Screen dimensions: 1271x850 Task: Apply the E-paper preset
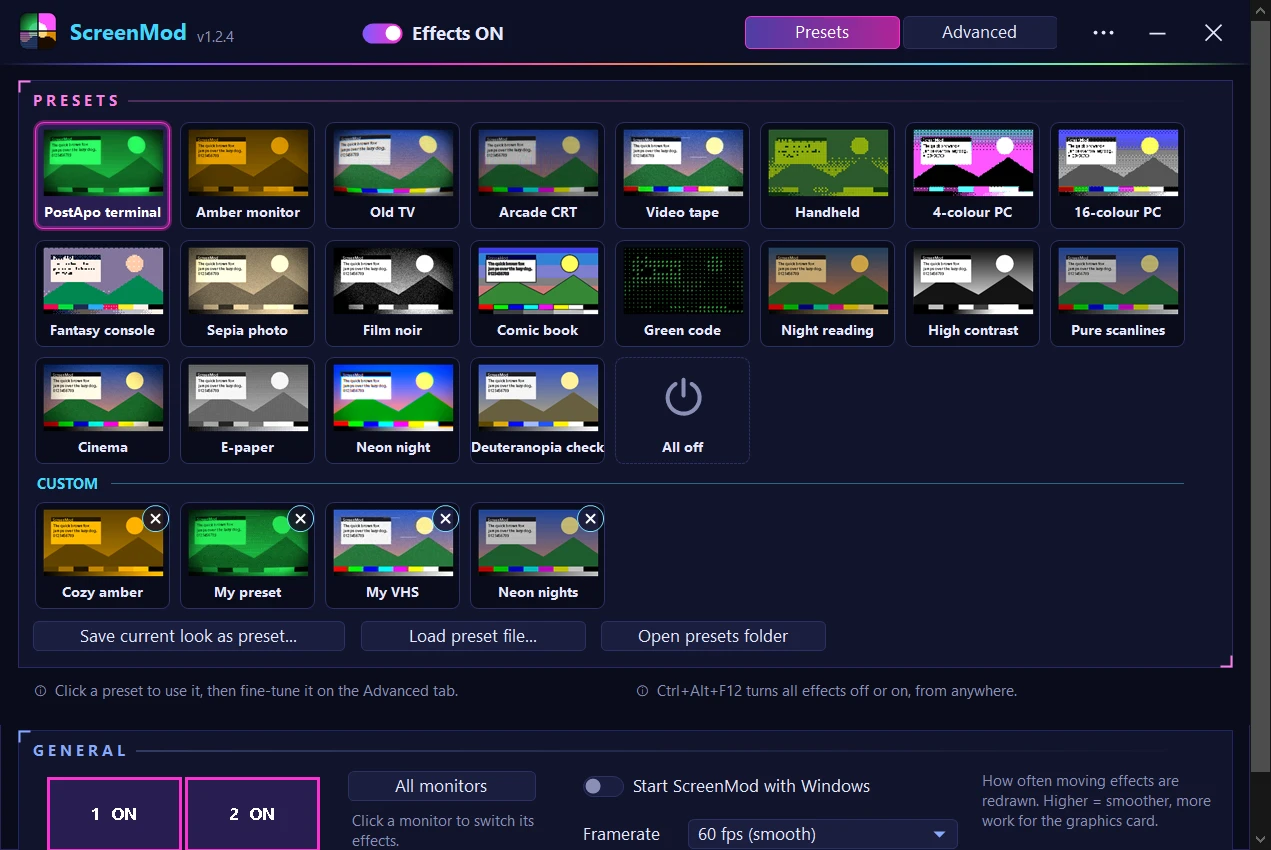point(248,411)
